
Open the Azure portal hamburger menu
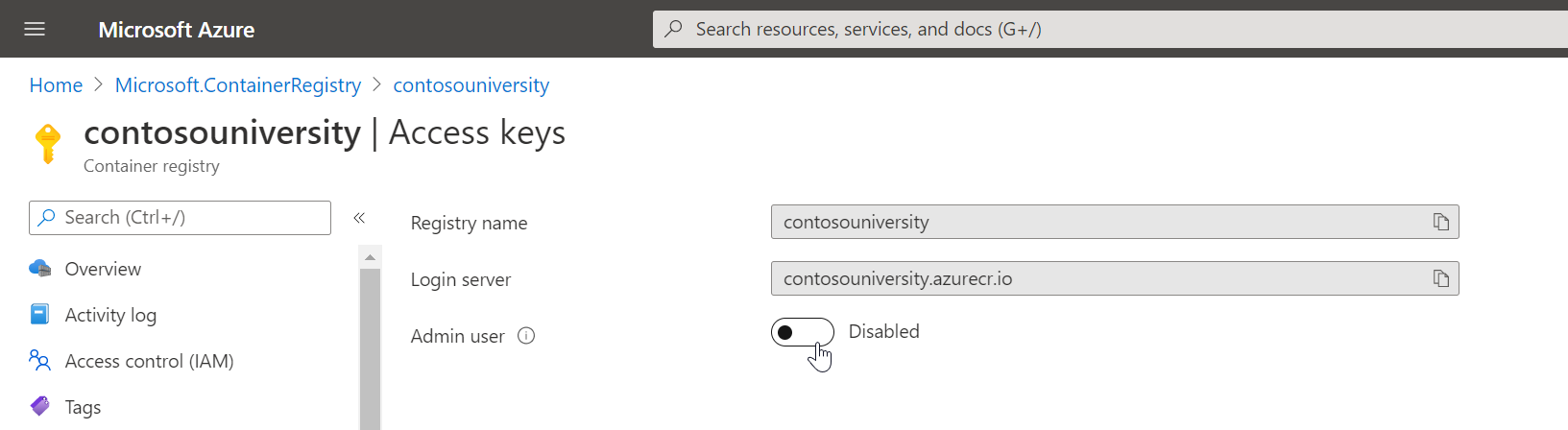point(35,29)
